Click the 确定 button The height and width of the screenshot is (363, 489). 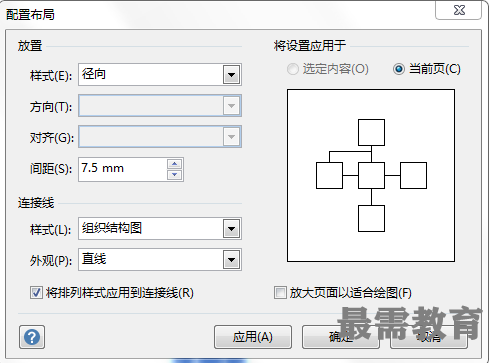tap(341, 337)
